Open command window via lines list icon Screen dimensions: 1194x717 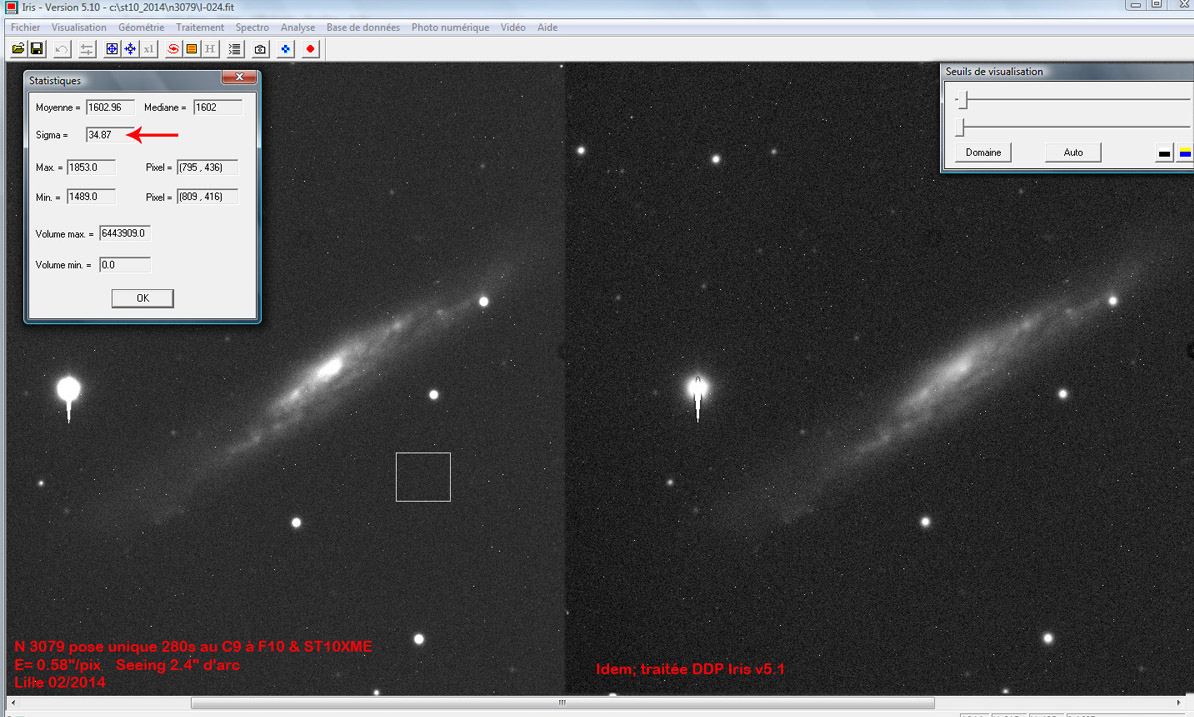(235, 49)
